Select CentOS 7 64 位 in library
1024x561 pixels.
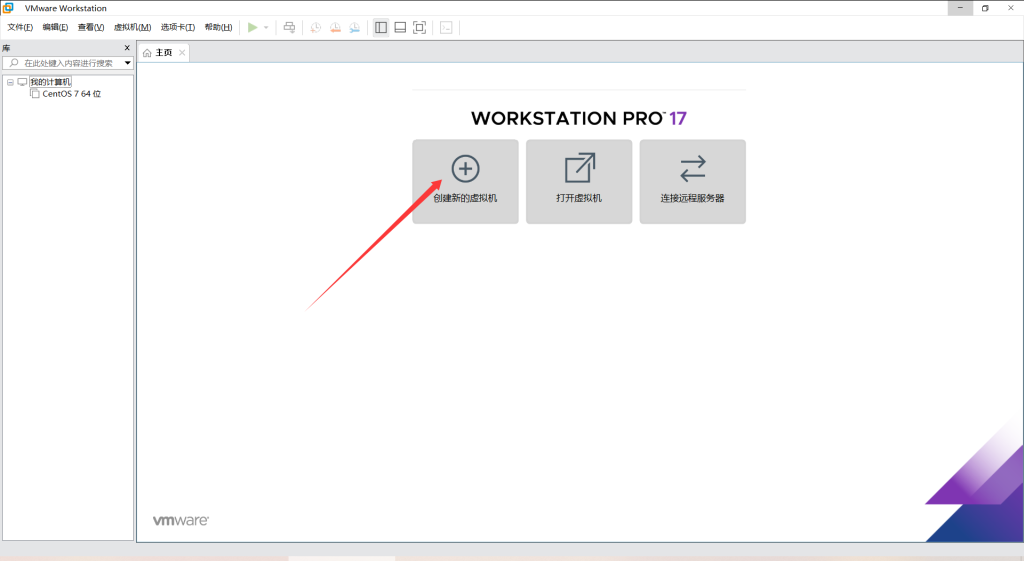click(x=71, y=94)
